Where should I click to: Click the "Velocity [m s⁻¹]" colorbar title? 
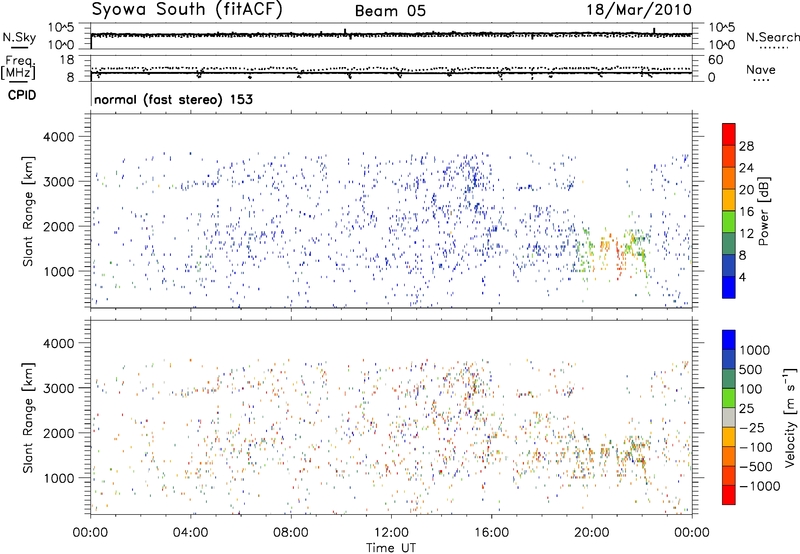pos(790,417)
